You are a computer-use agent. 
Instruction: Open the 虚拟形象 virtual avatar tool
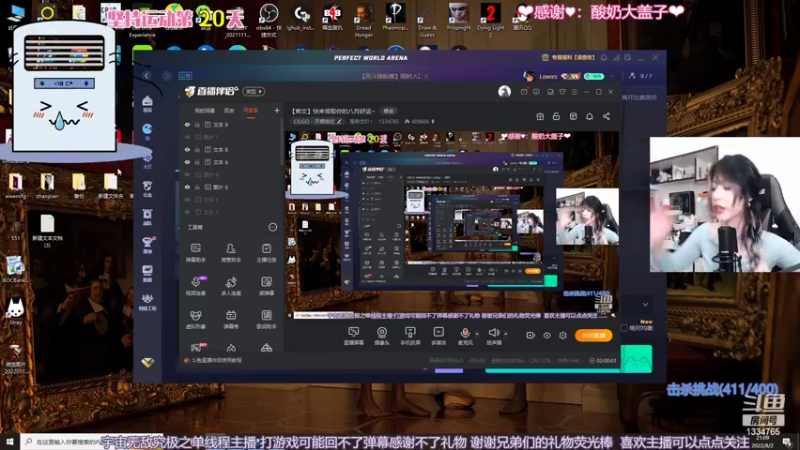(195, 319)
